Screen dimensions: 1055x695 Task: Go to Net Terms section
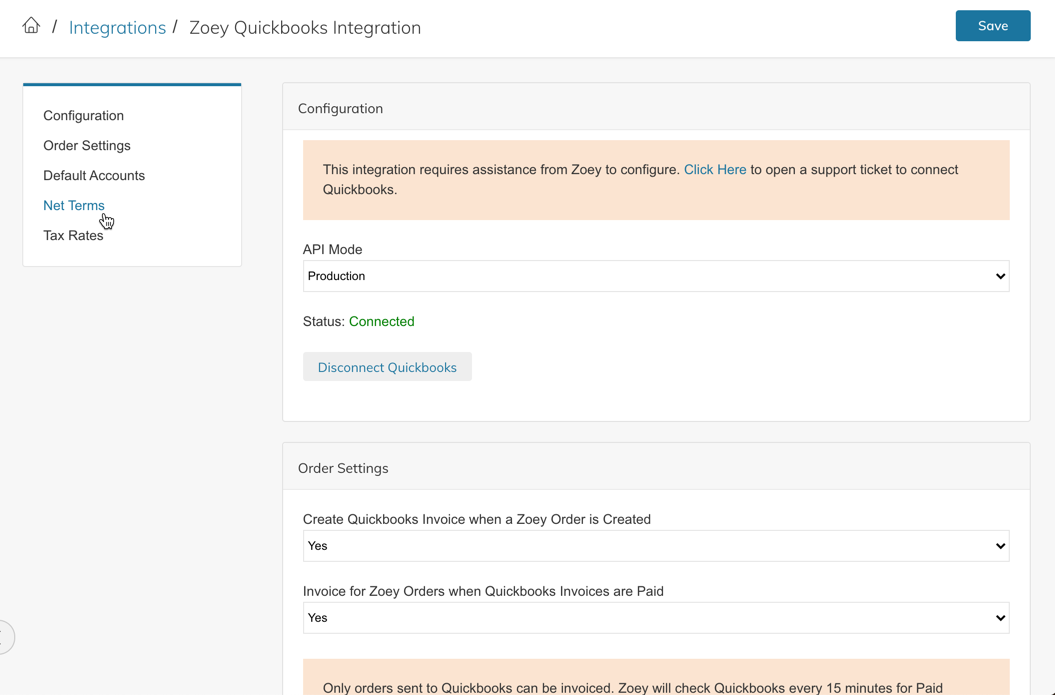(74, 205)
